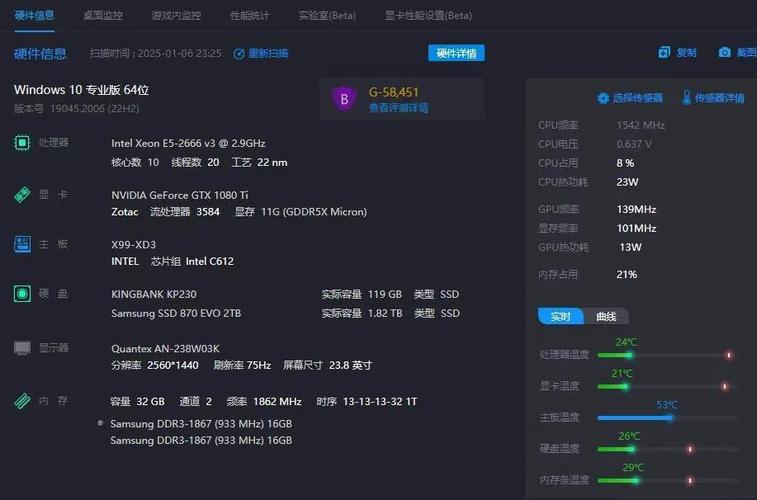Open 查看评测详情 link

[x=398, y=108]
